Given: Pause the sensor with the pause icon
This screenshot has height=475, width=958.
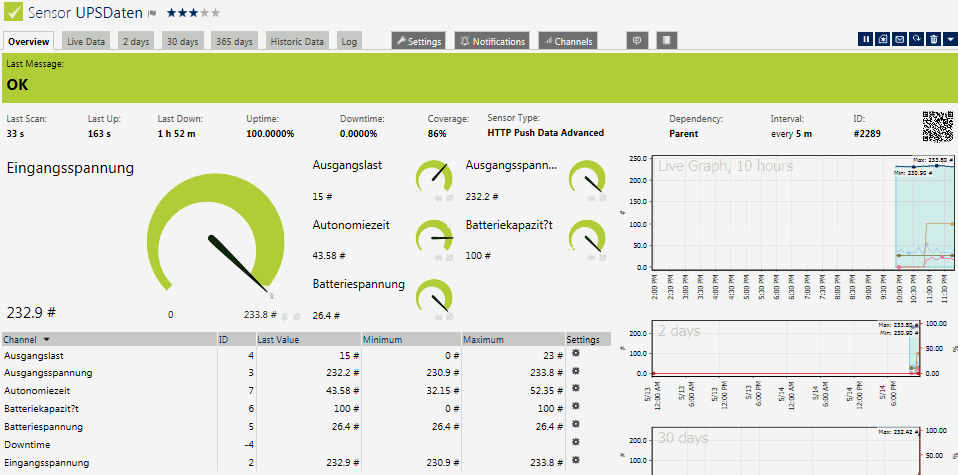Looking at the screenshot, I should 865,39.
